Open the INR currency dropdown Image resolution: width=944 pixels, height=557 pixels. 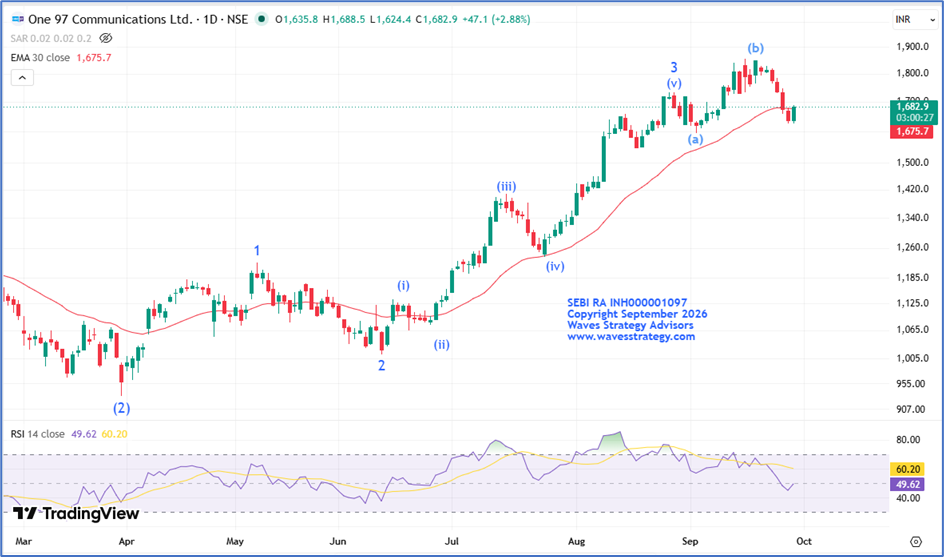pos(915,19)
